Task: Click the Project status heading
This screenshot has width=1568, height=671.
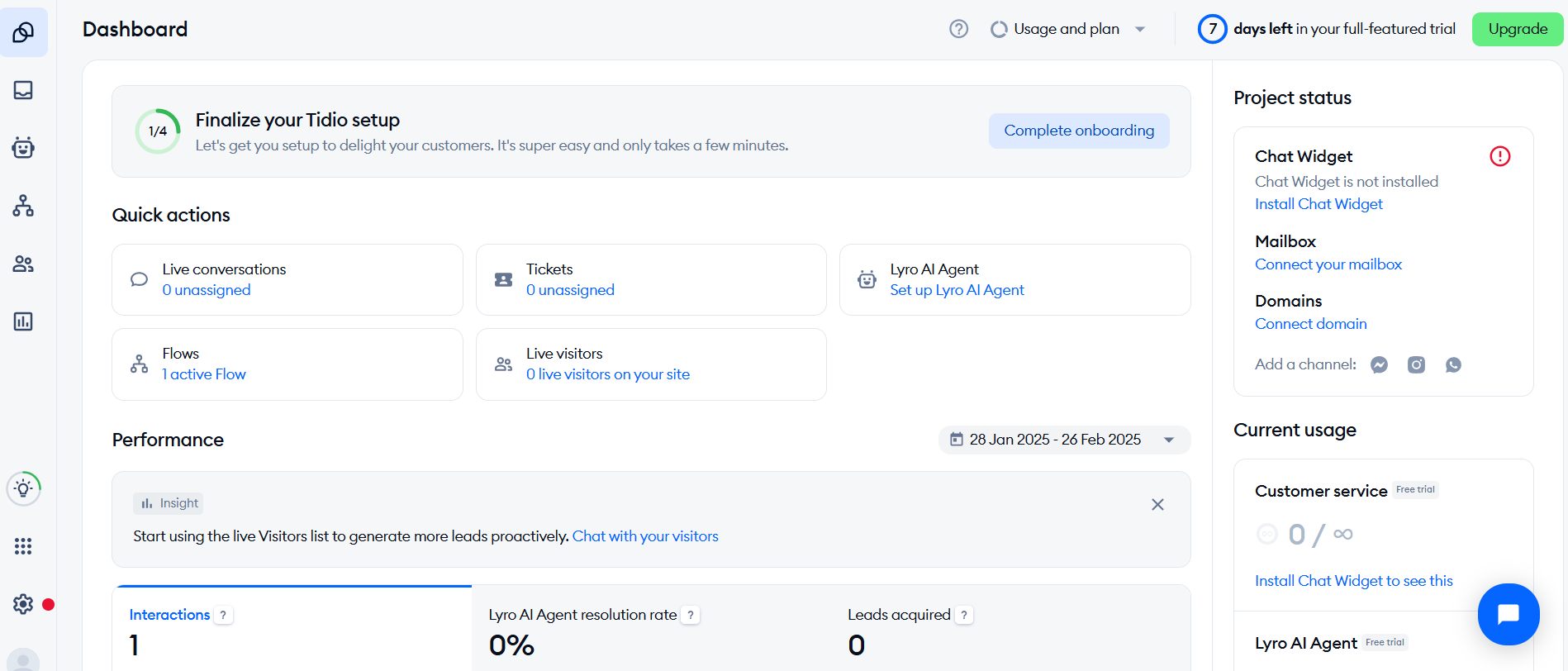Action: (x=1292, y=98)
